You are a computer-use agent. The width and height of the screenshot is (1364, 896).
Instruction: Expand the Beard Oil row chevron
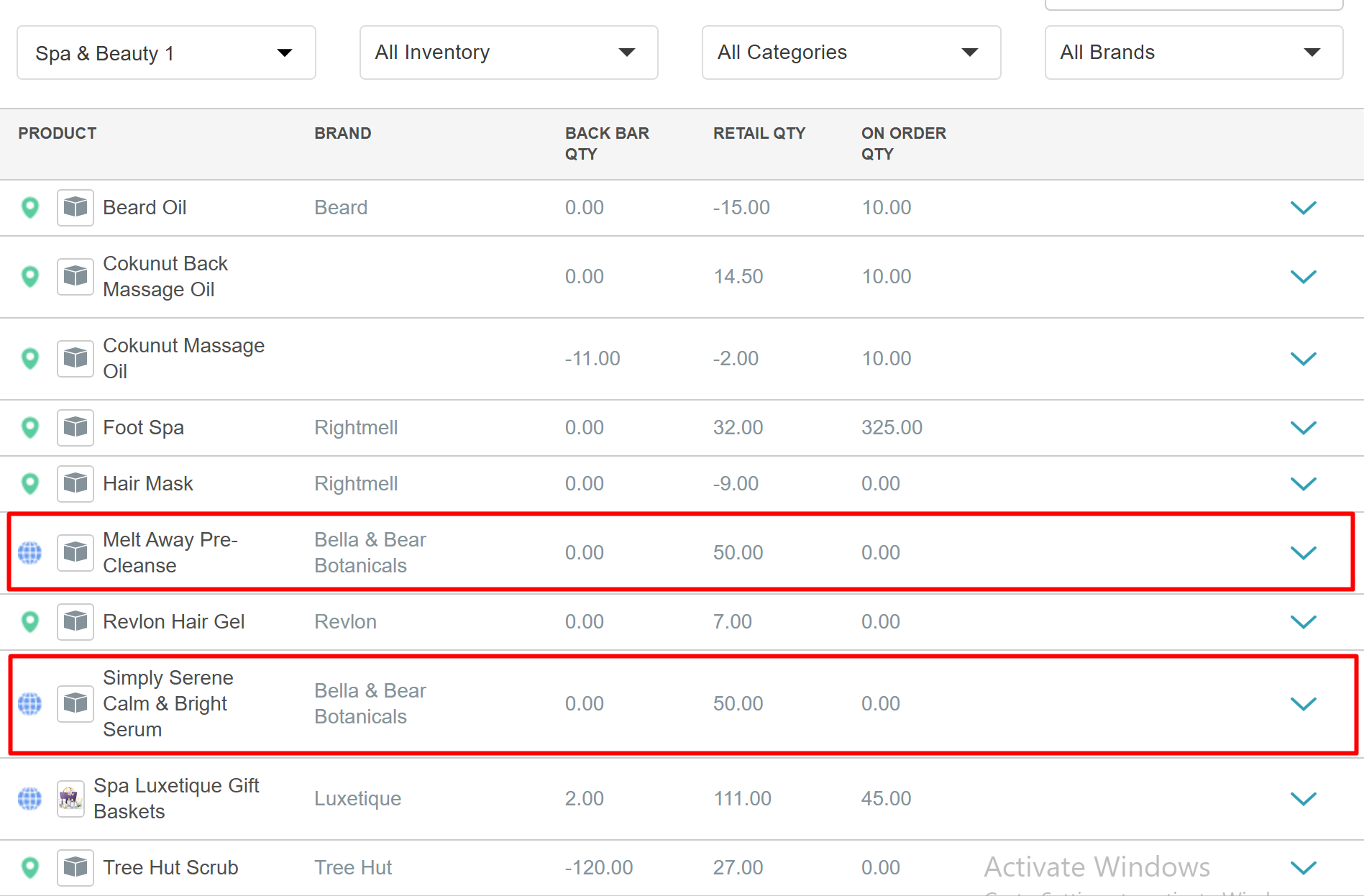click(x=1303, y=208)
